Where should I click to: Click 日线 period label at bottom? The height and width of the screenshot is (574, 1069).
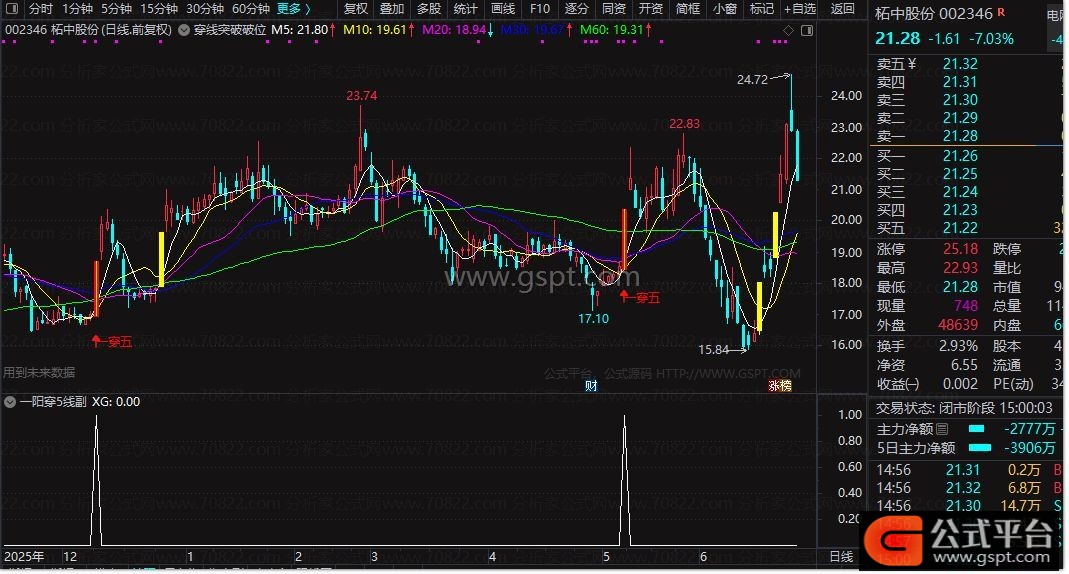click(x=841, y=556)
